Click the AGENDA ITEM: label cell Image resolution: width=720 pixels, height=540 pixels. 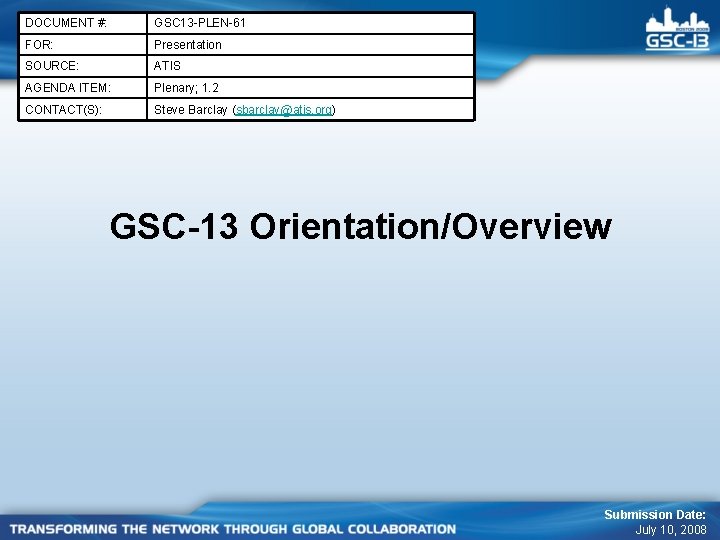point(83,88)
